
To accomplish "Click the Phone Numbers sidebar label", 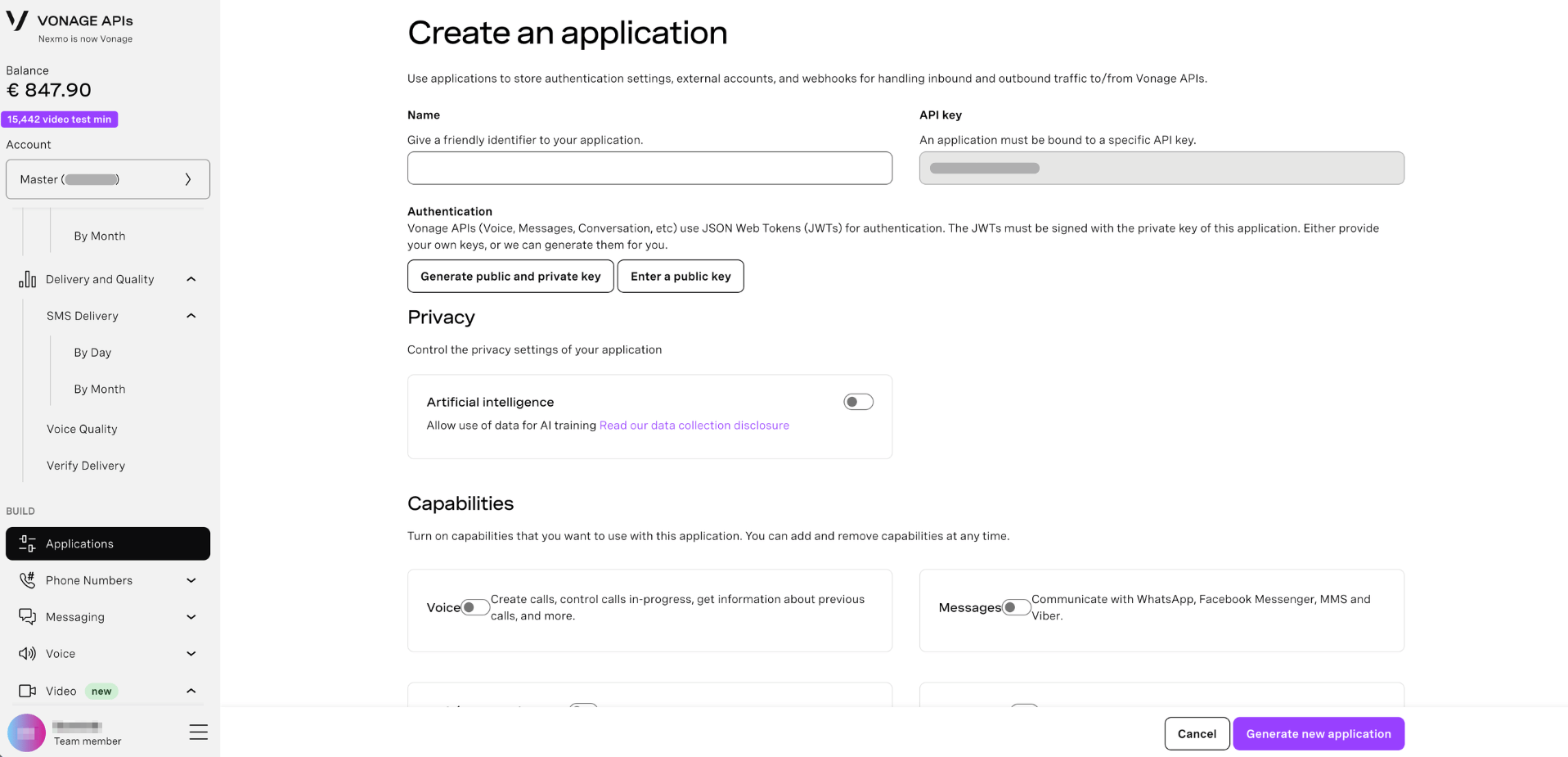I will (x=89, y=580).
